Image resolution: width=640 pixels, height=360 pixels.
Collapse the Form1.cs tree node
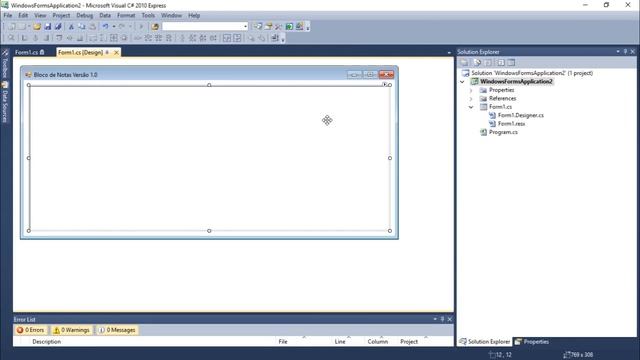pyautogui.click(x=471, y=107)
